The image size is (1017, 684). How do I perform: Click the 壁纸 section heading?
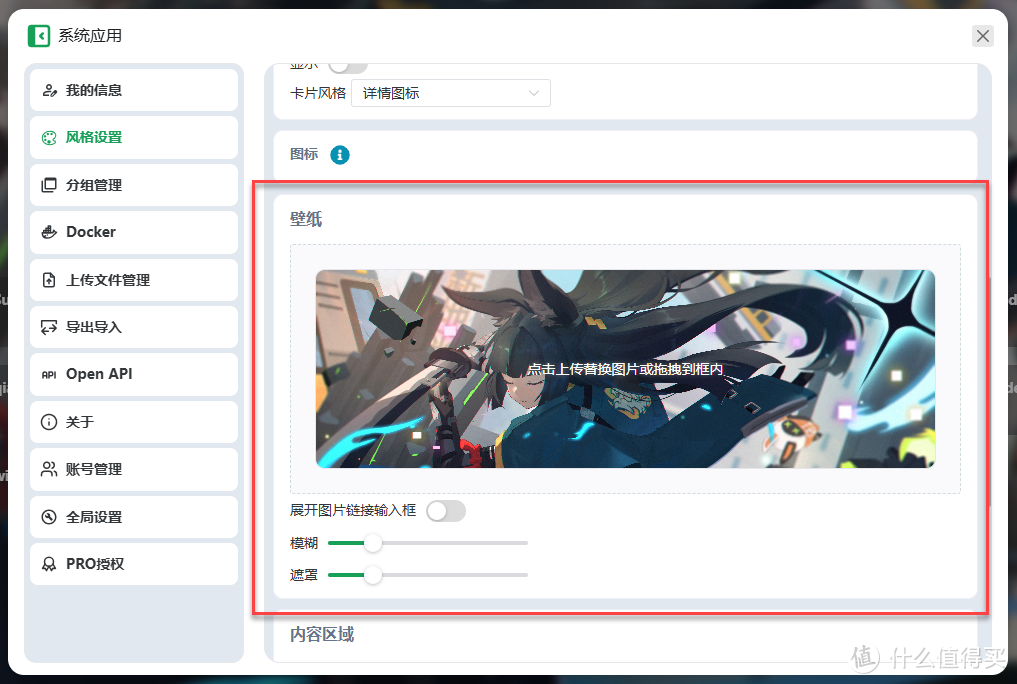click(x=305, y=219)
